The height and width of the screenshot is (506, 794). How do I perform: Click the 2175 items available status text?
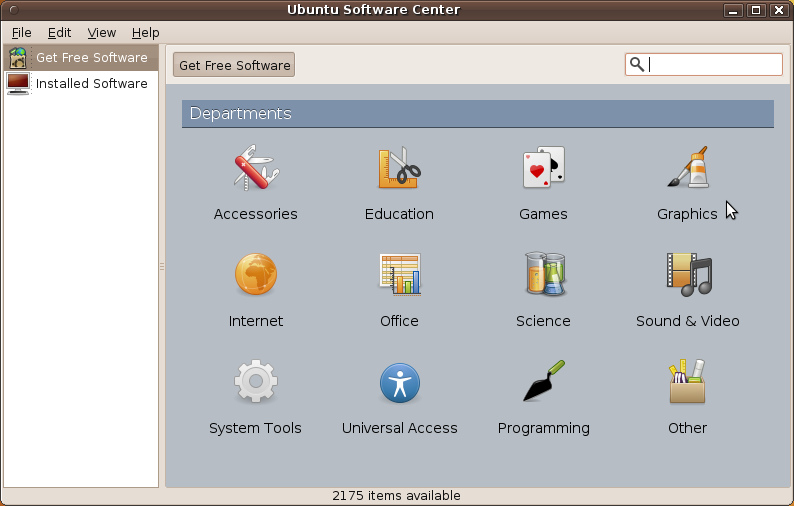tap(396, 495)
